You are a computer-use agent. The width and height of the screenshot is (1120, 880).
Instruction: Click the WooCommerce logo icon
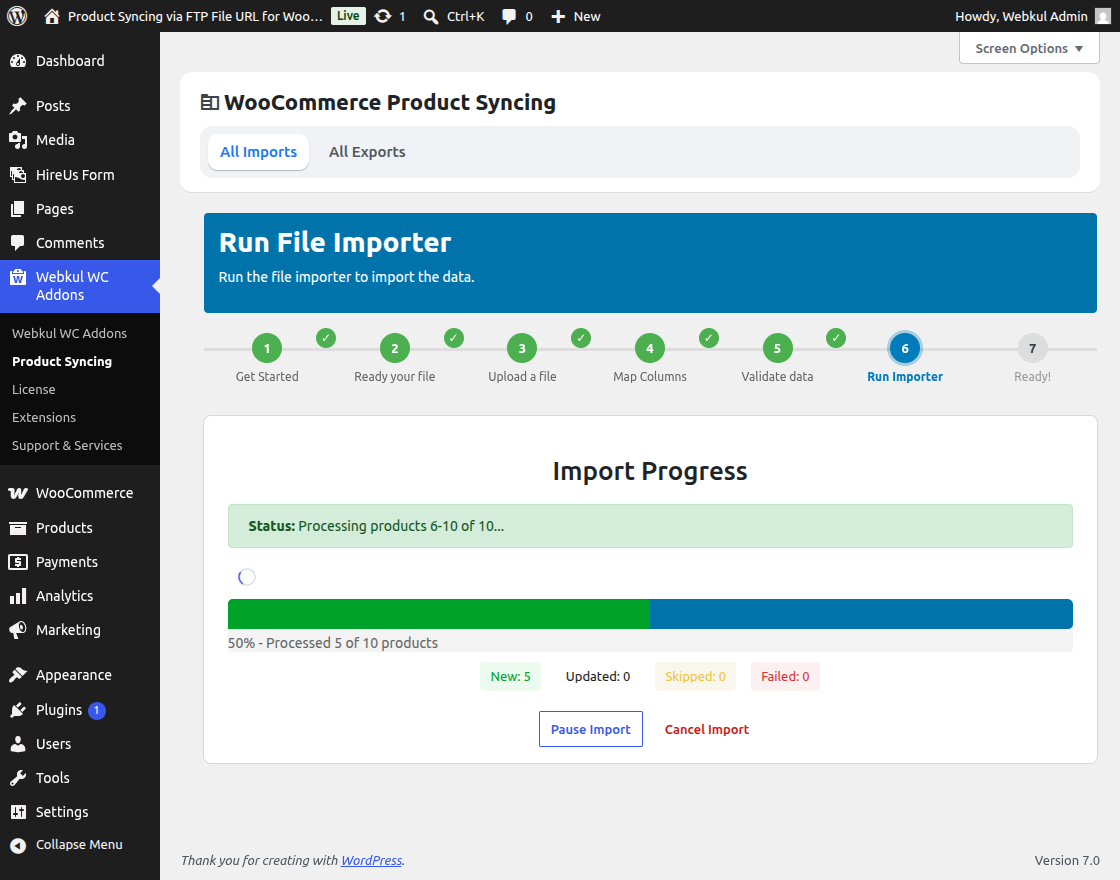tap(18, 493)
